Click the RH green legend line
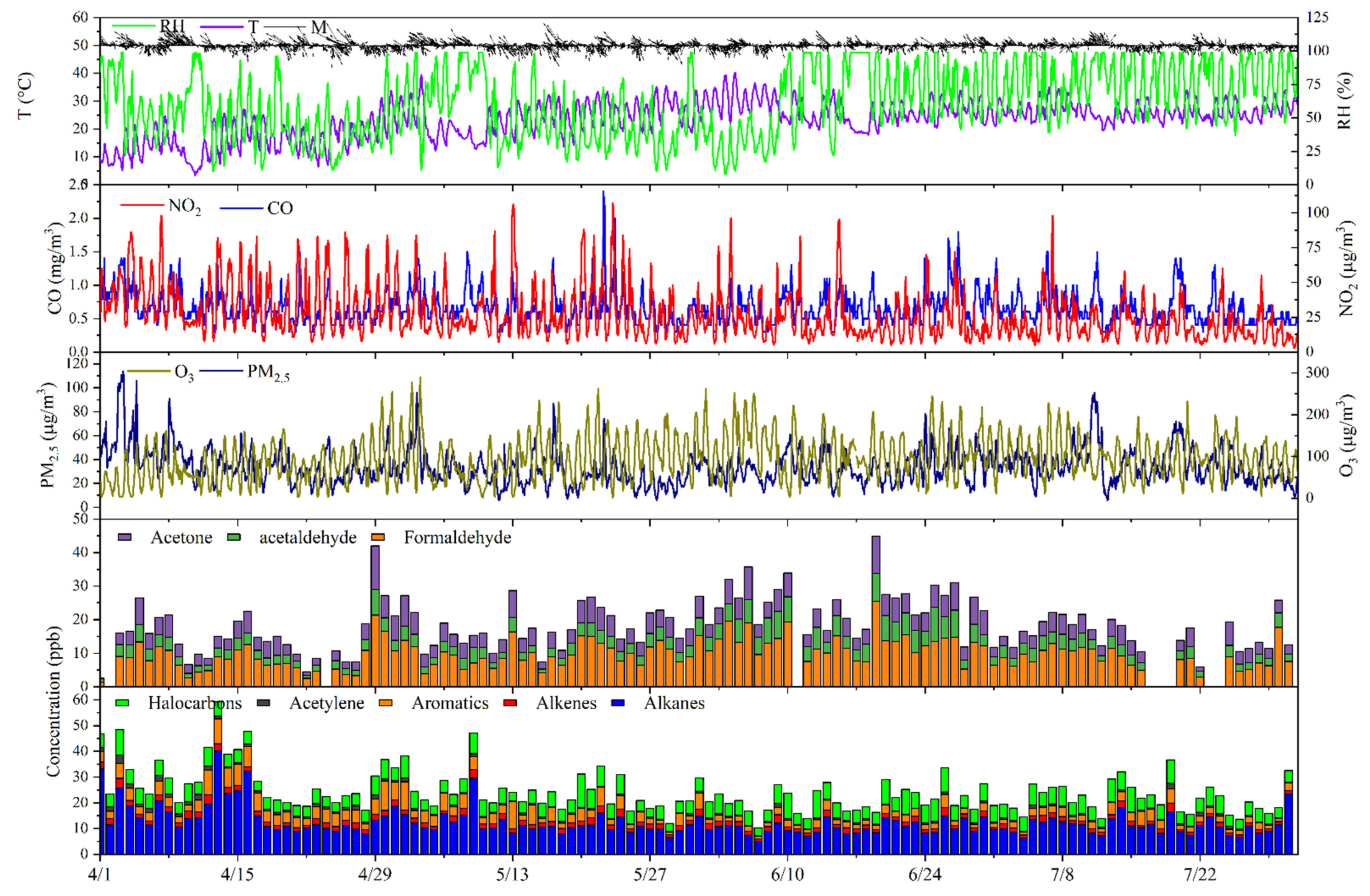This screenshot has height=896, width=1370. pos(134,26)
